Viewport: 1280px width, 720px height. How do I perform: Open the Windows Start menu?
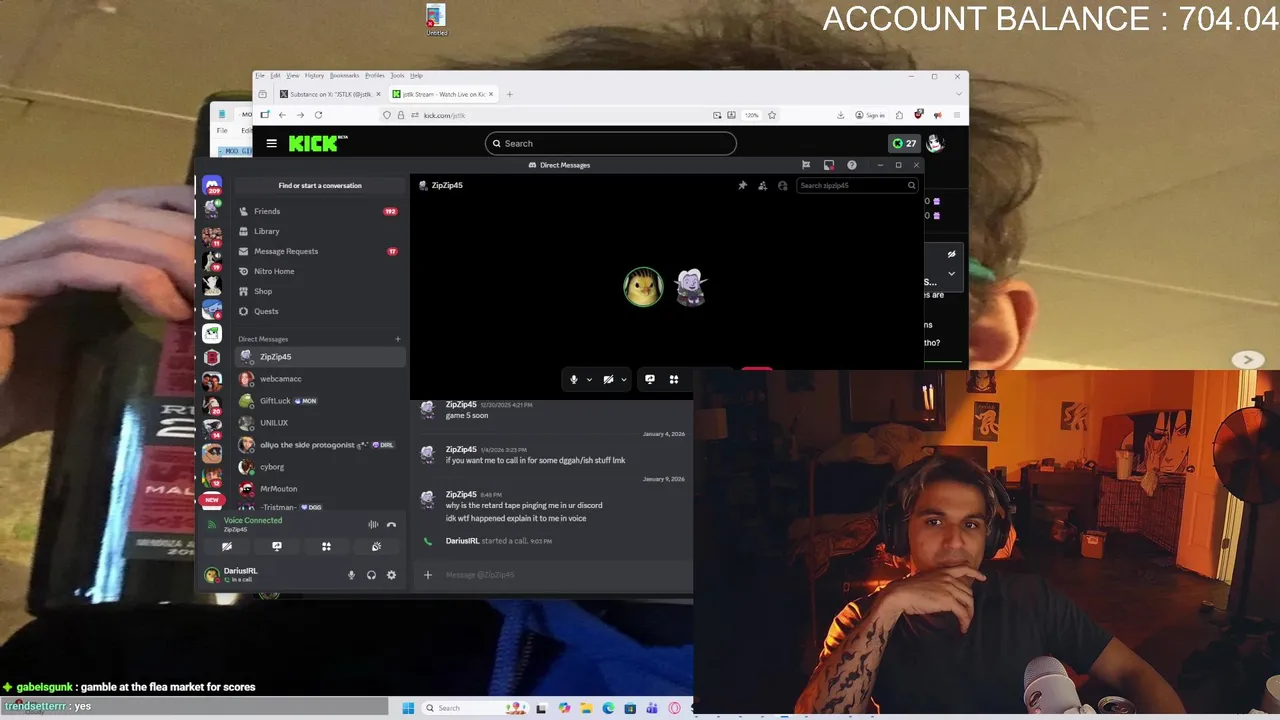click(408, 708)
